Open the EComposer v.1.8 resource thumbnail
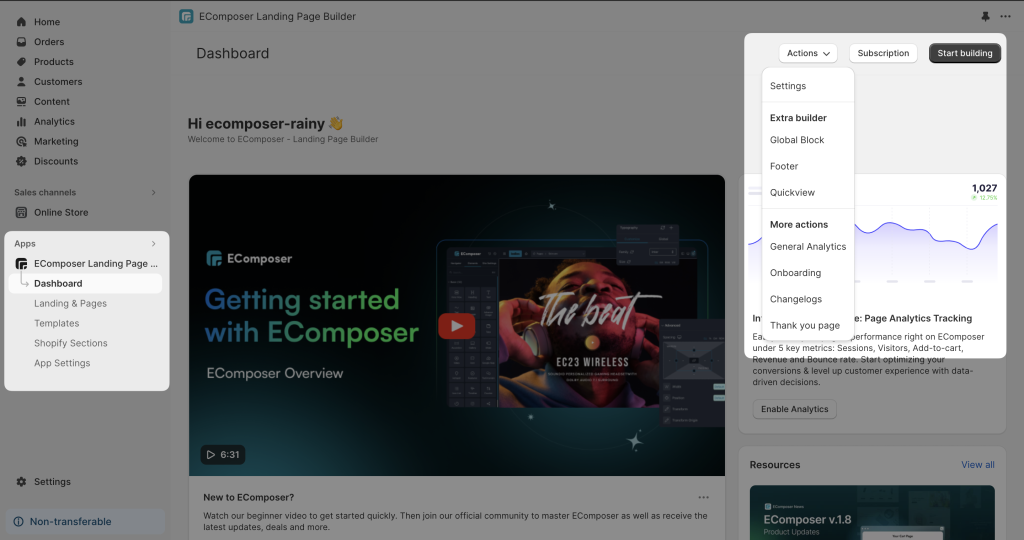Screen dimensions: 1024x540 (x=872, y=513)
